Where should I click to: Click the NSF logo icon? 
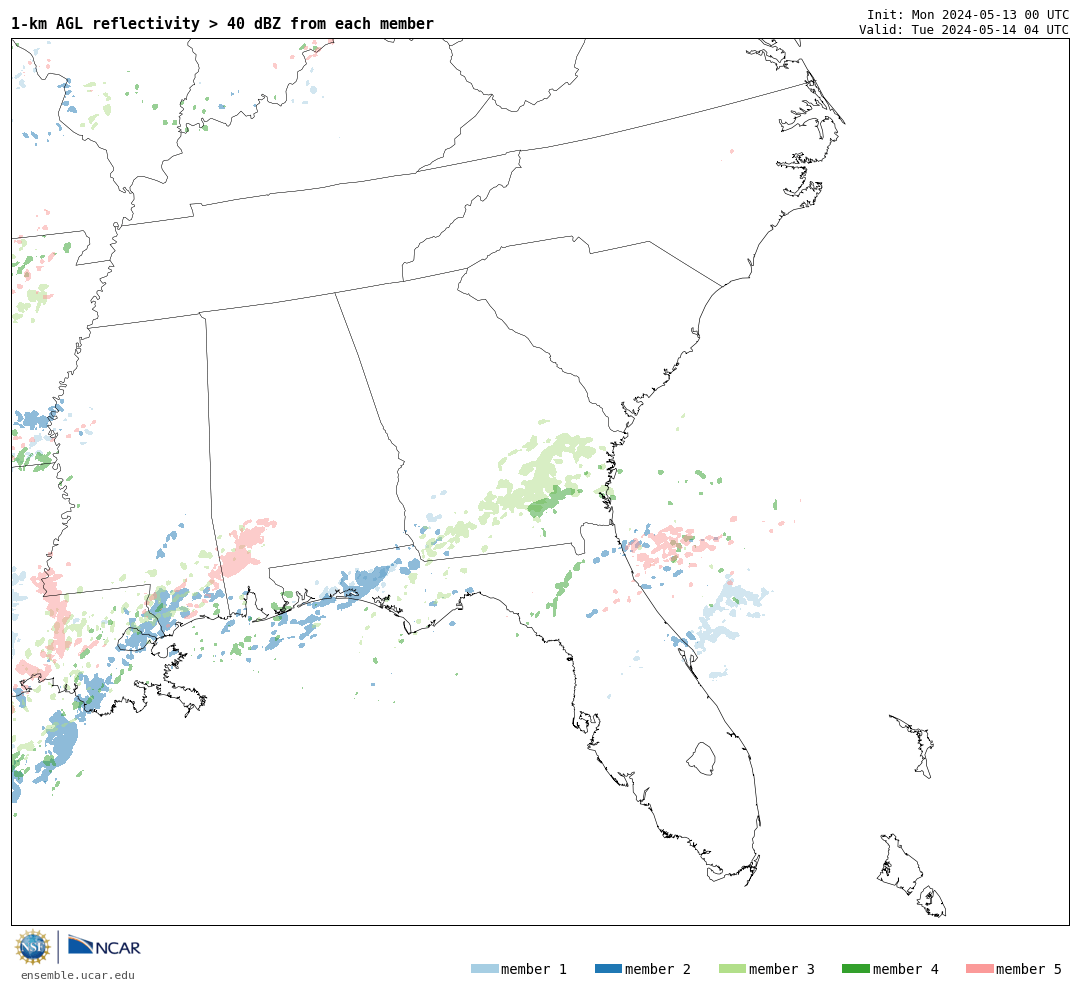click(33, 947)
